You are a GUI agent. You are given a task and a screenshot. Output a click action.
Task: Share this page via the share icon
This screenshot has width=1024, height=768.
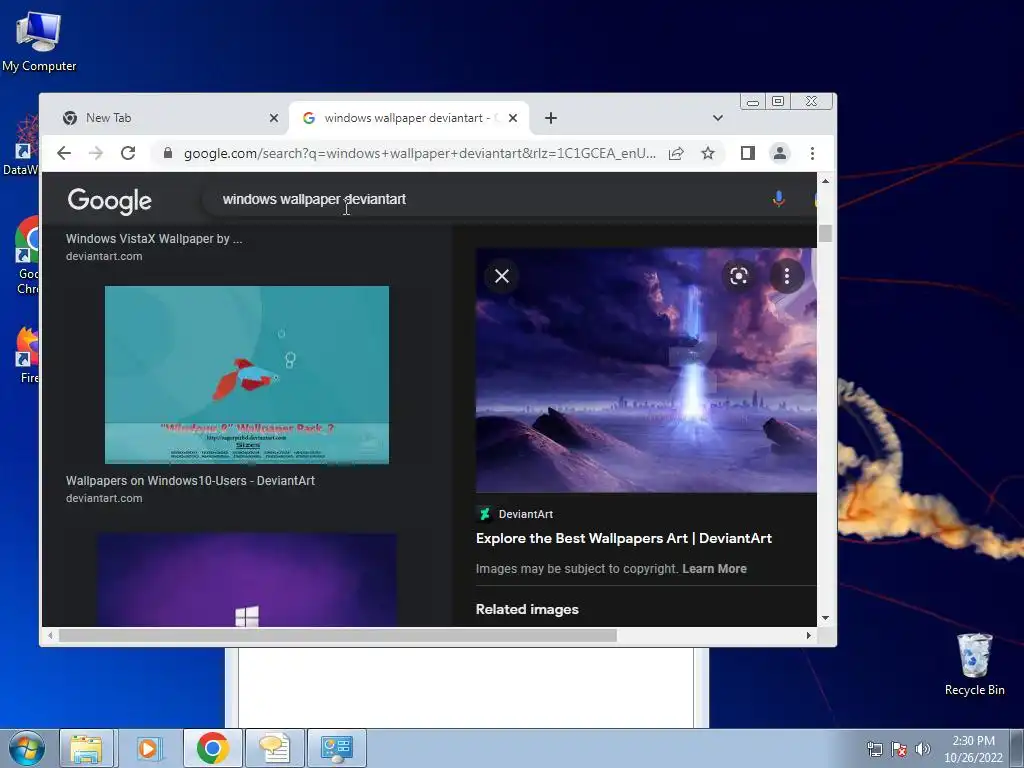click(x=676, y=153)
